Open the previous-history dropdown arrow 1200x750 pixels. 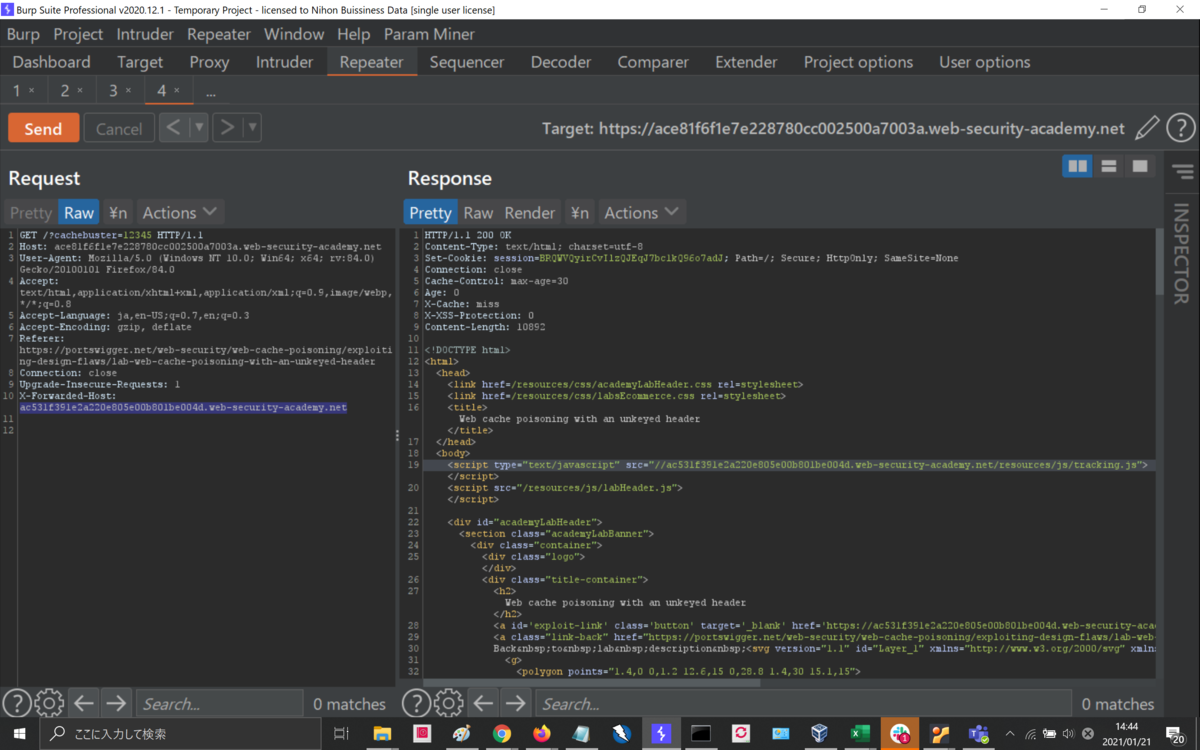point(198,127)
